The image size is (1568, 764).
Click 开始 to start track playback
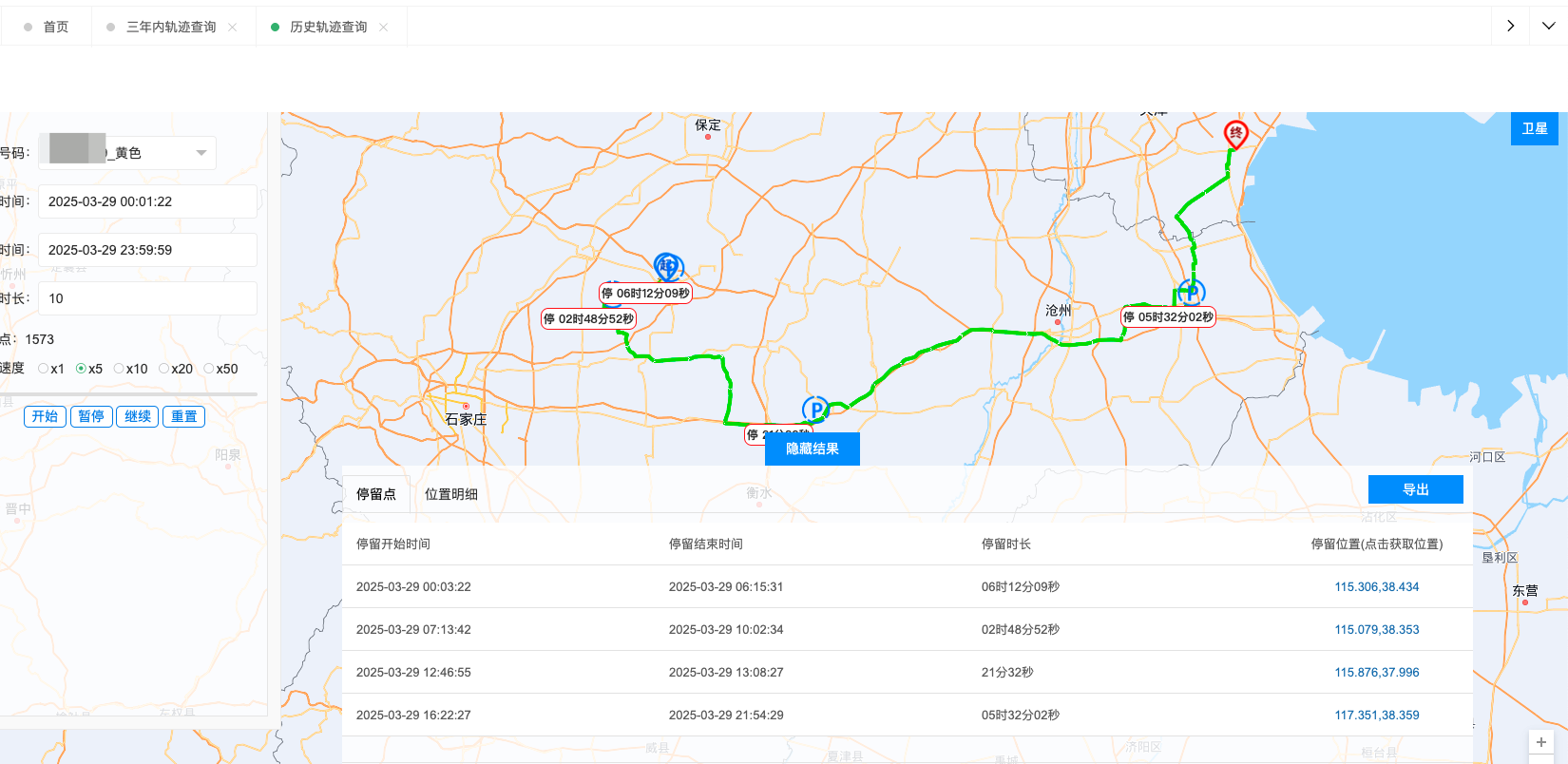coord(45,416)
